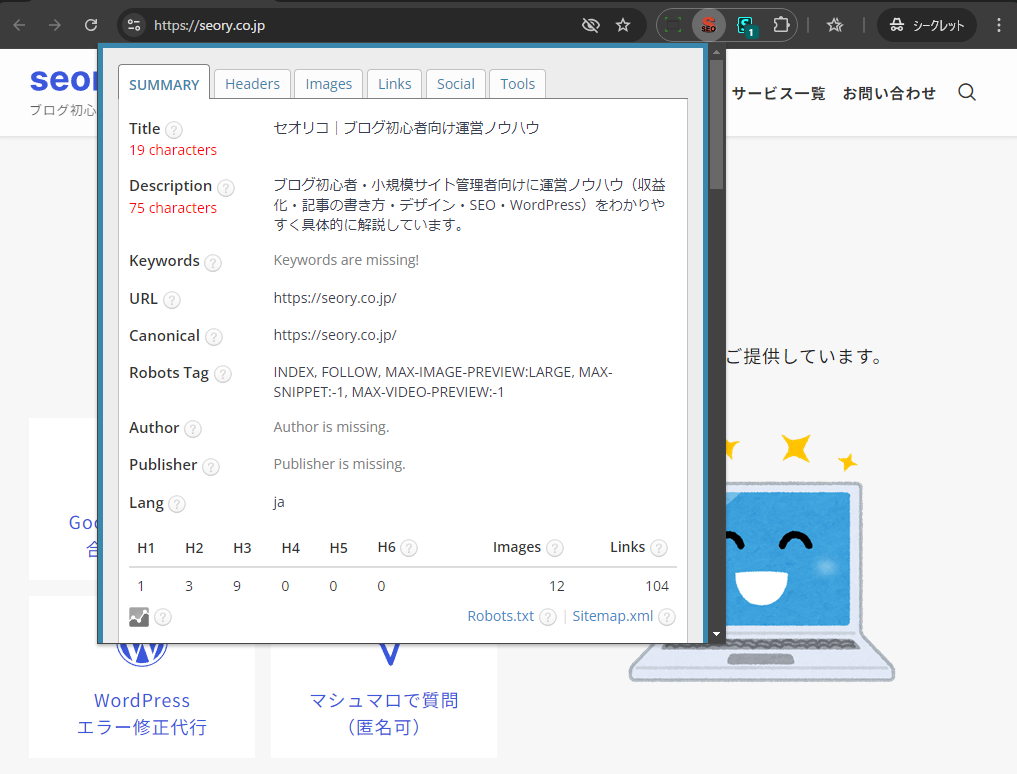Click the Canonical value https://seory.co.jp/
Viewport: 1017px width, 774px height.
coord(335,335)
